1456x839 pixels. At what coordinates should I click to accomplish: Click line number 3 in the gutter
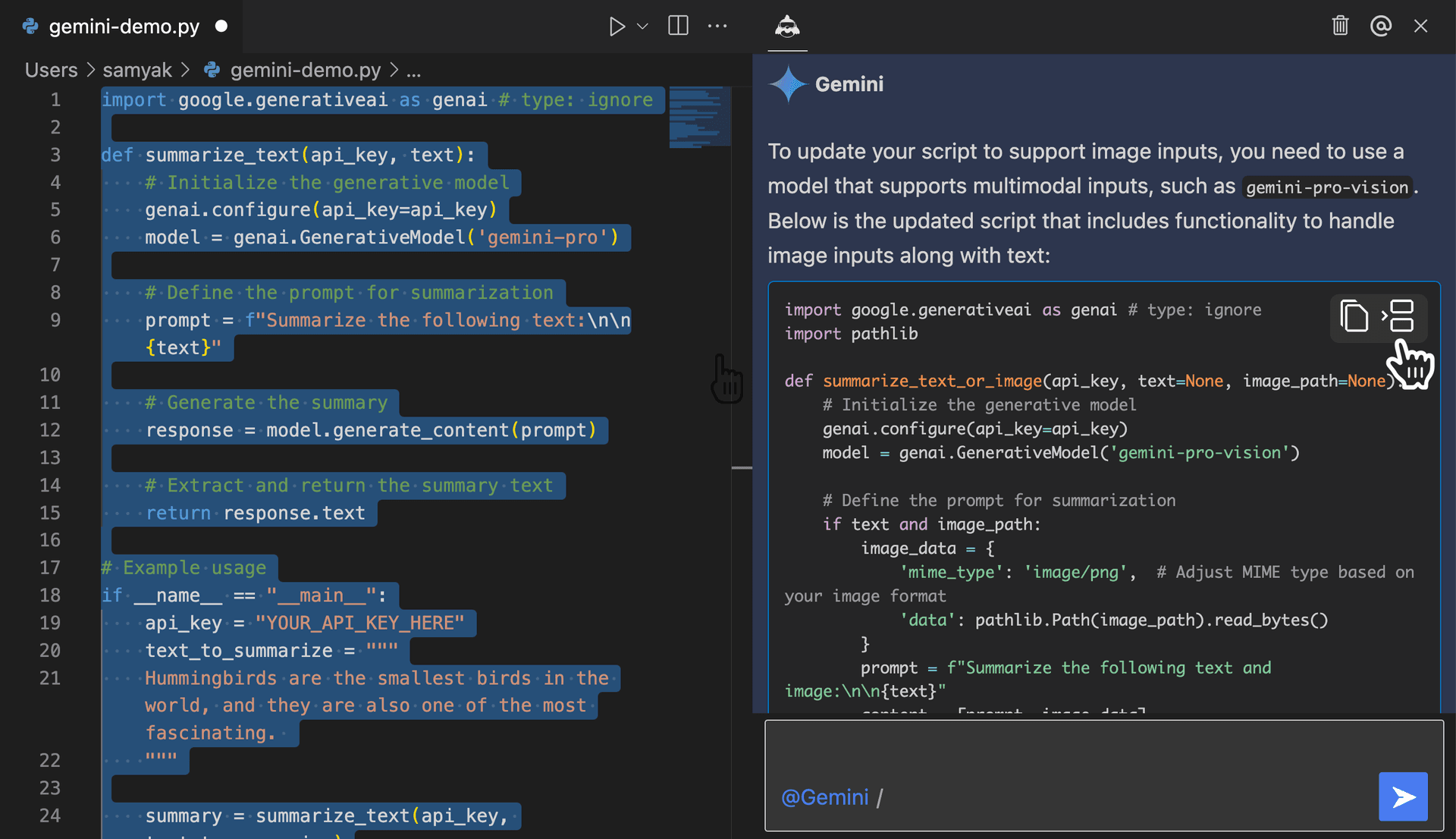point(55,155)
